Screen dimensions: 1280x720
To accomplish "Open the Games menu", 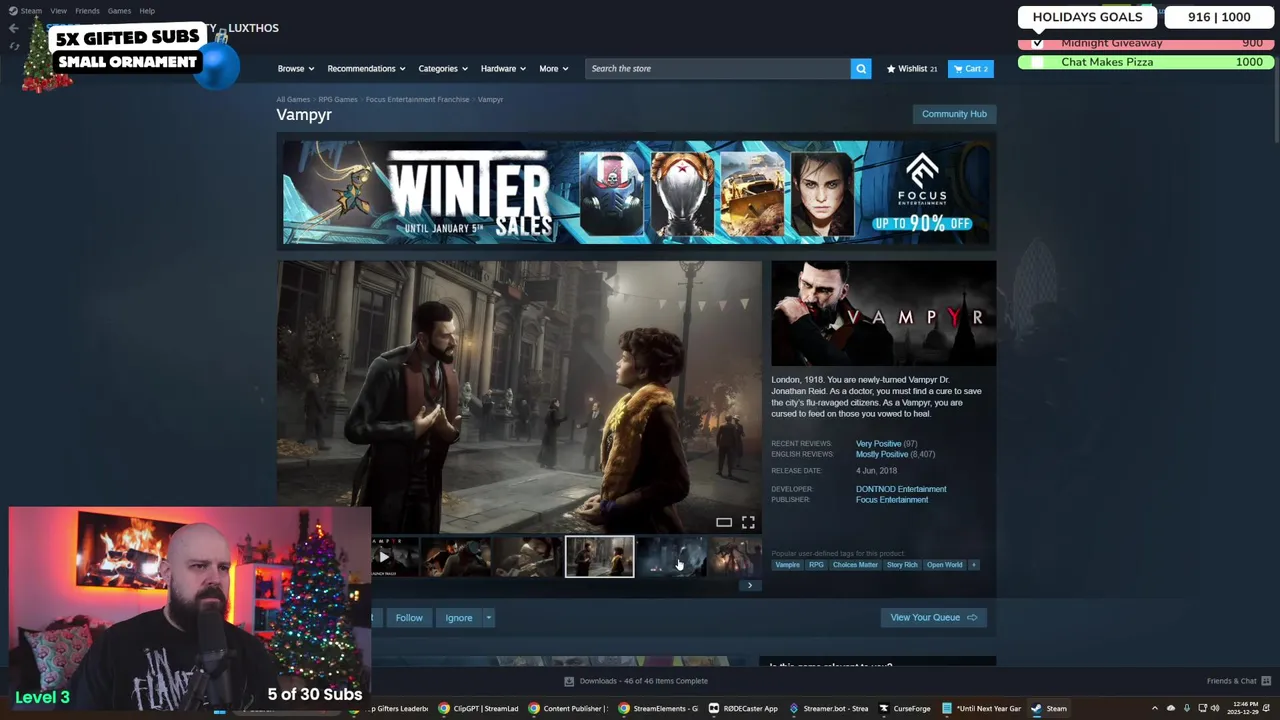I will (x=119, y=11).
